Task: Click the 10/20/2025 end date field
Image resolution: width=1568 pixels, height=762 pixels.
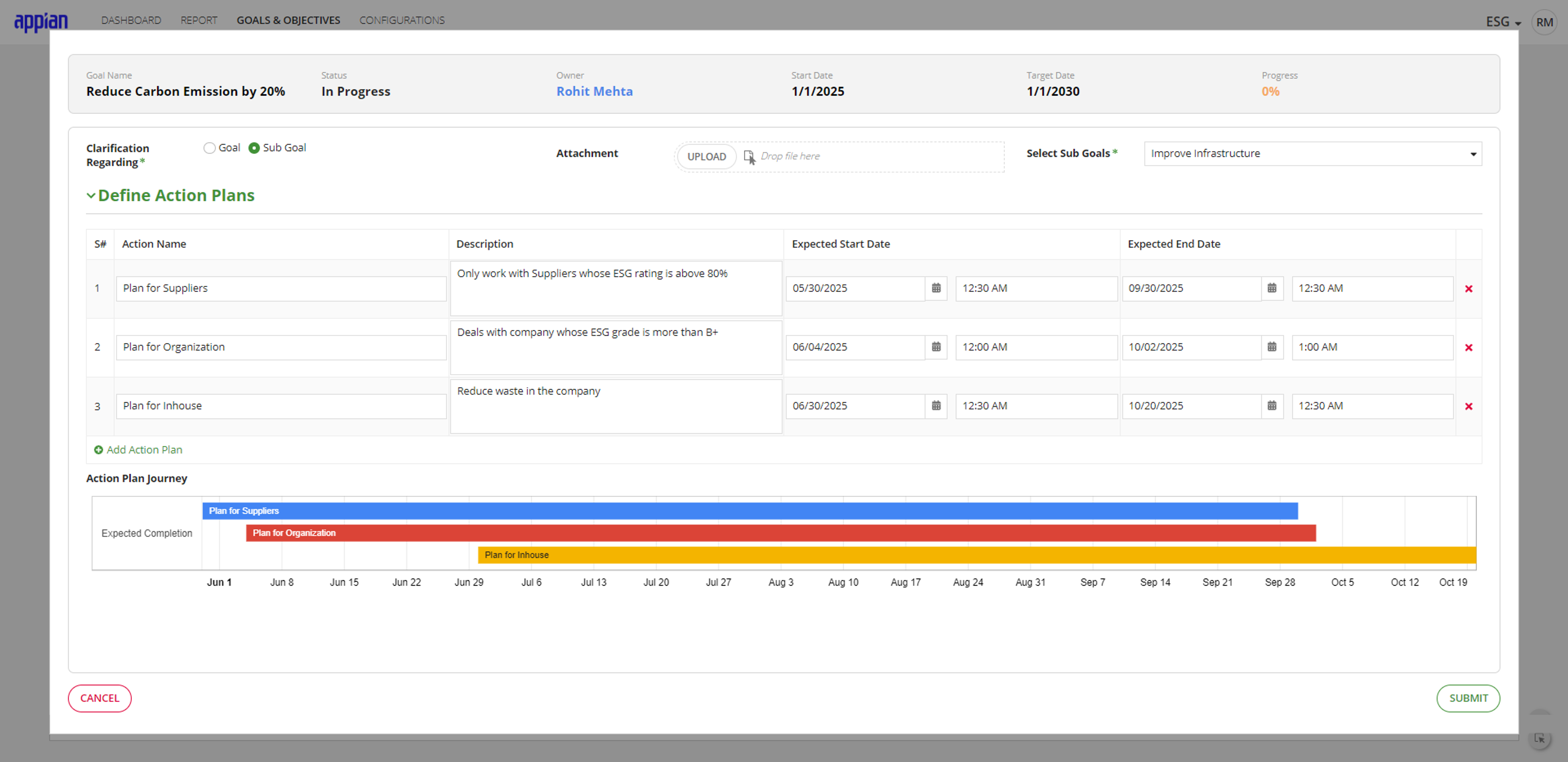Action: [x=1191, y=406]
